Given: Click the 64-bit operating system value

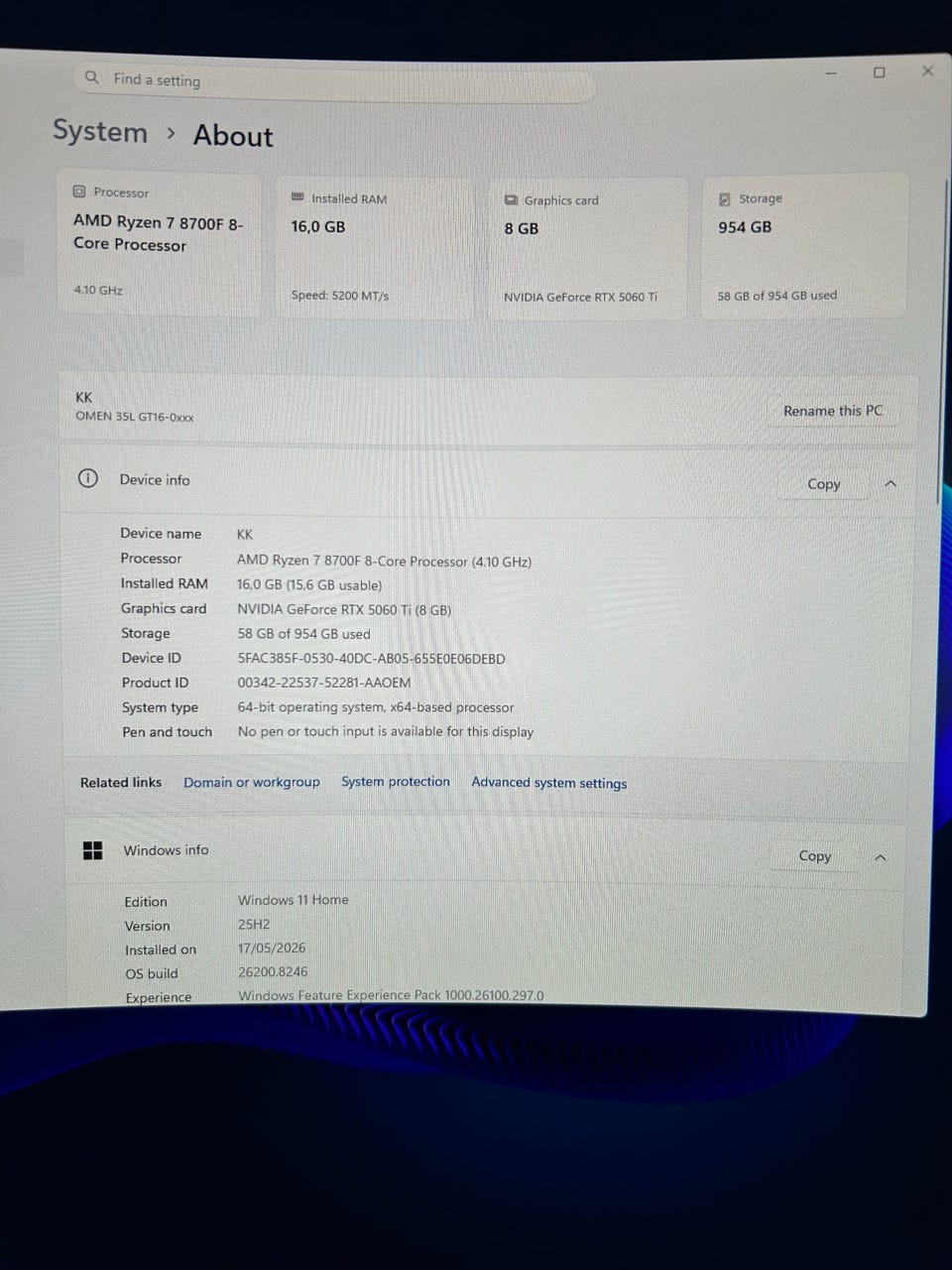Looking at the screenshot, I should (376, 707).
